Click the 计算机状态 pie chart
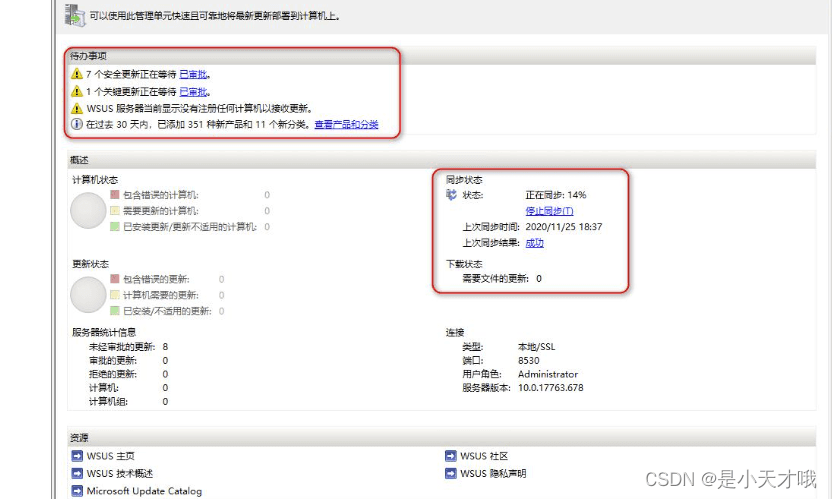 tap(88, 210)
